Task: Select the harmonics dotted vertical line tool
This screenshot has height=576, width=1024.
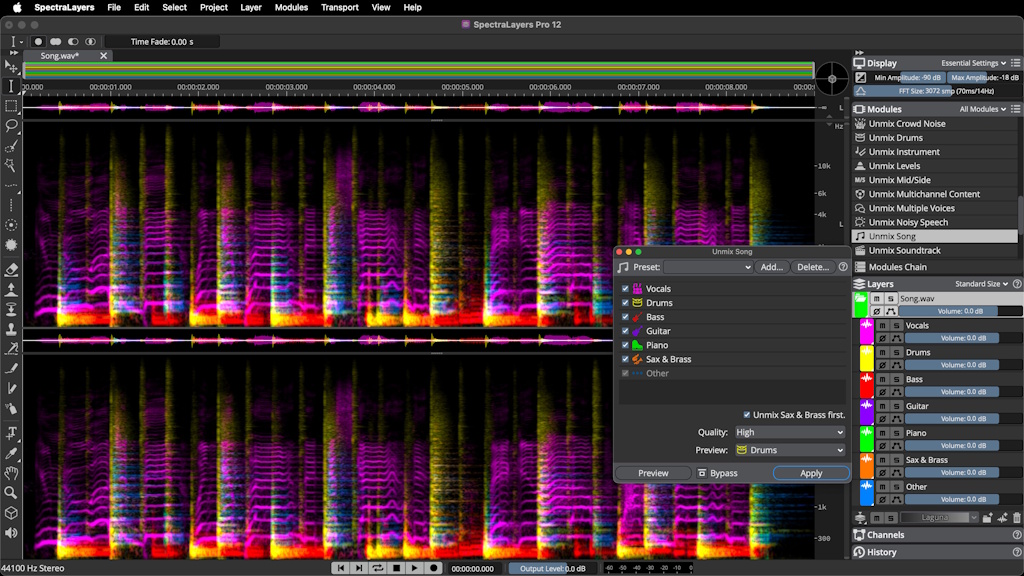Action: click(x=11, y=205)
